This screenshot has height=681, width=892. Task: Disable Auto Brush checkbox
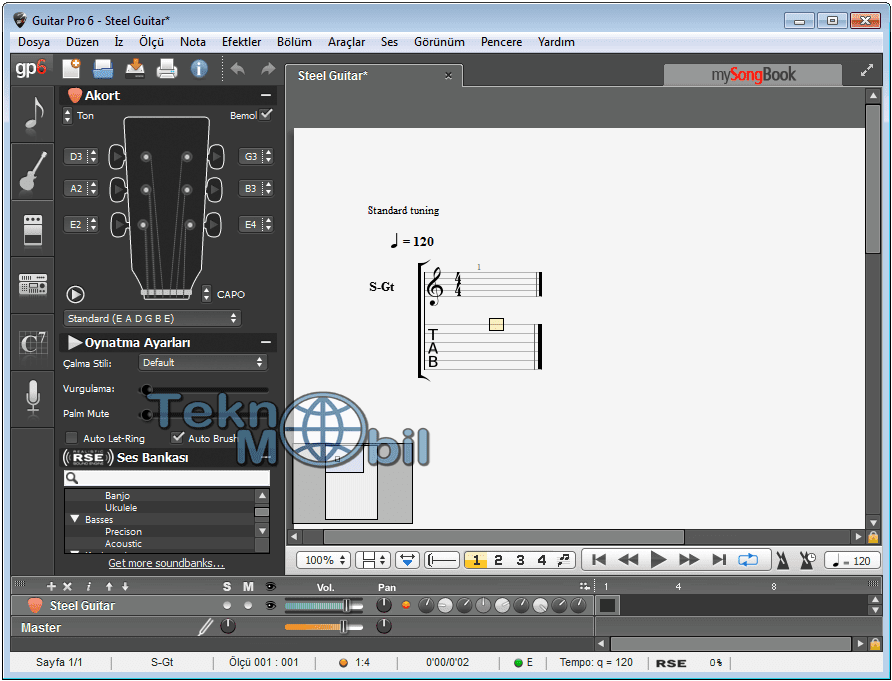tap(177, 437)
